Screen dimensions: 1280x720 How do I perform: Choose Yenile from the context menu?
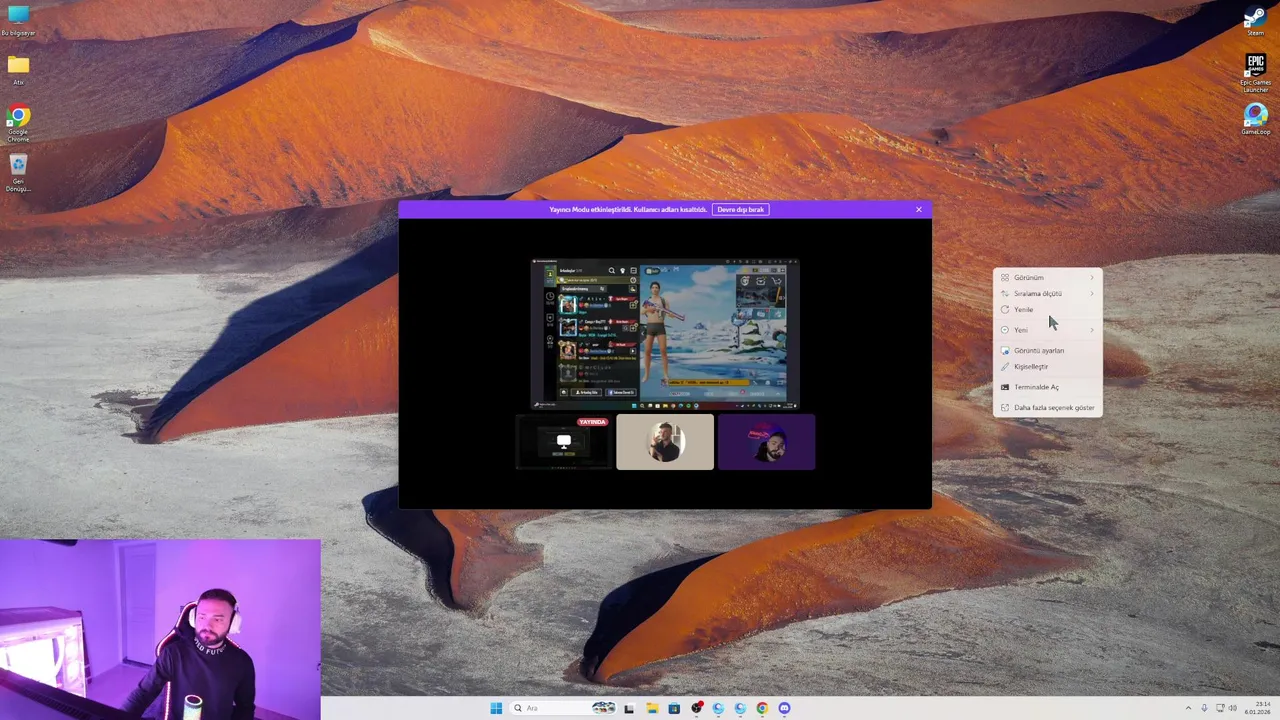(x=1048, y=309)
